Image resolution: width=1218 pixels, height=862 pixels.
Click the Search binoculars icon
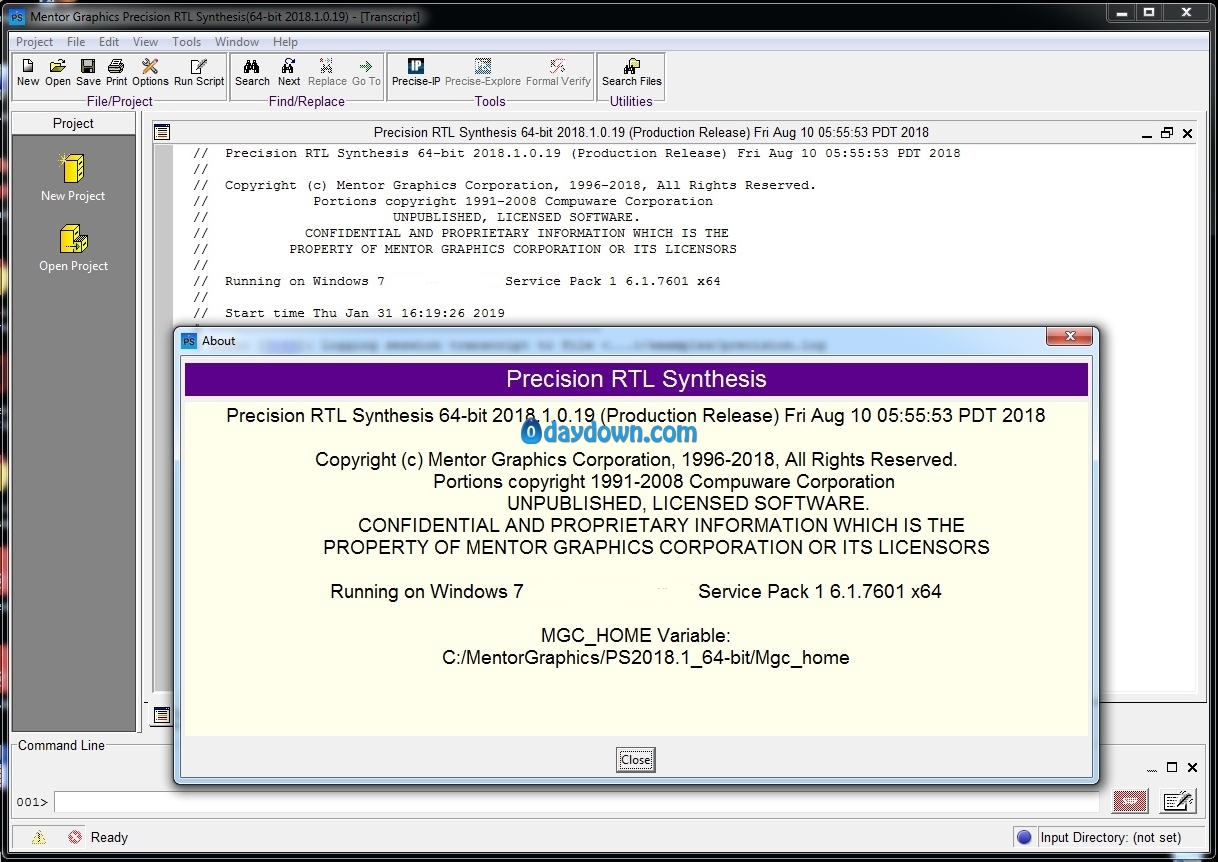[x=252, y=66]
